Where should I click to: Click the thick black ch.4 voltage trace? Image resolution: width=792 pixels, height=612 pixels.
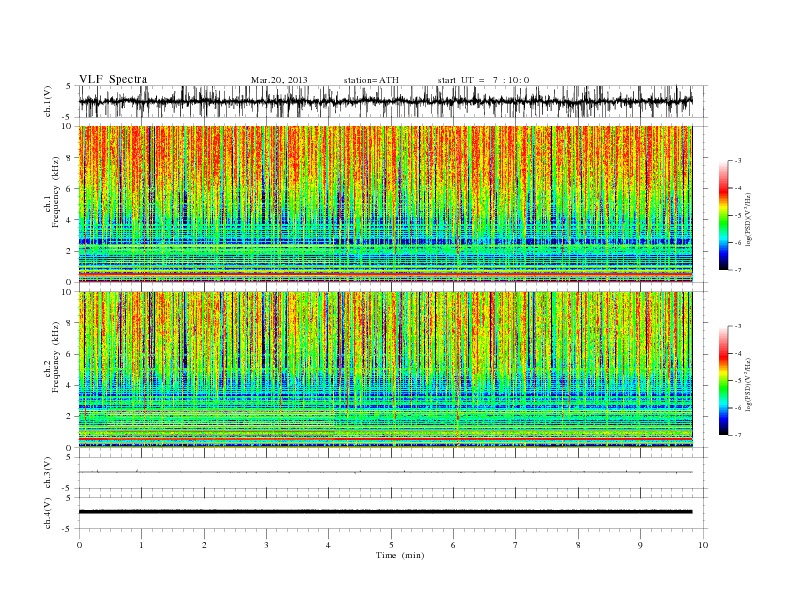(385, 512)
